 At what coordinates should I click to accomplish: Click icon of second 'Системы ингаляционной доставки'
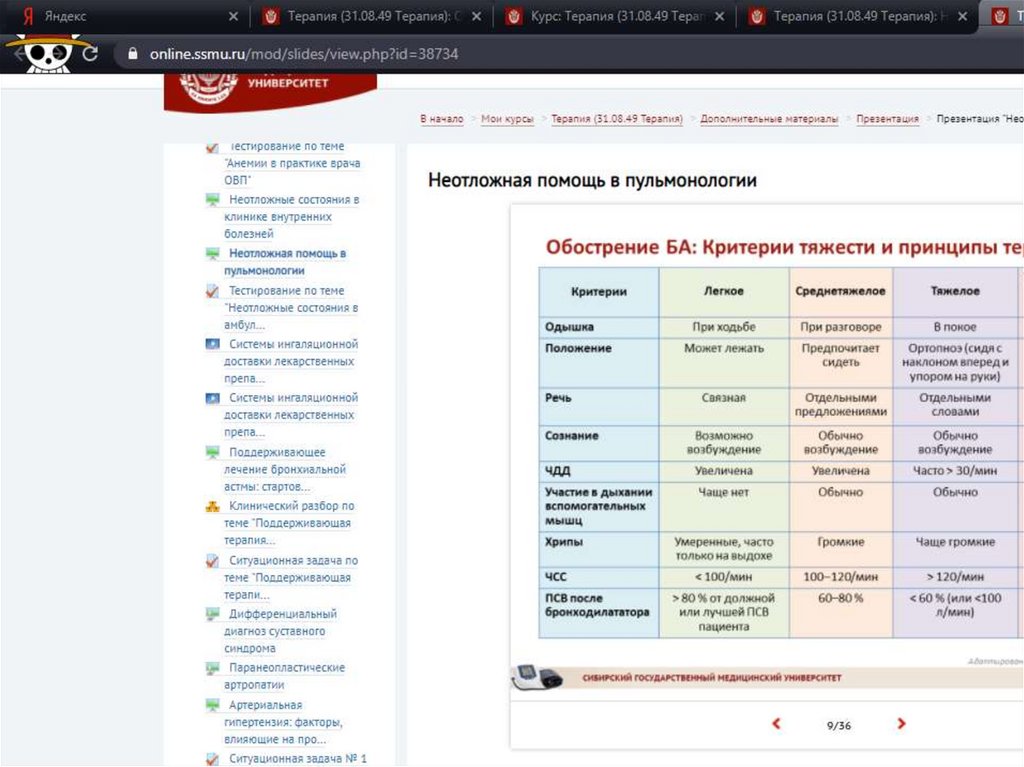click(x=212, y=398)
